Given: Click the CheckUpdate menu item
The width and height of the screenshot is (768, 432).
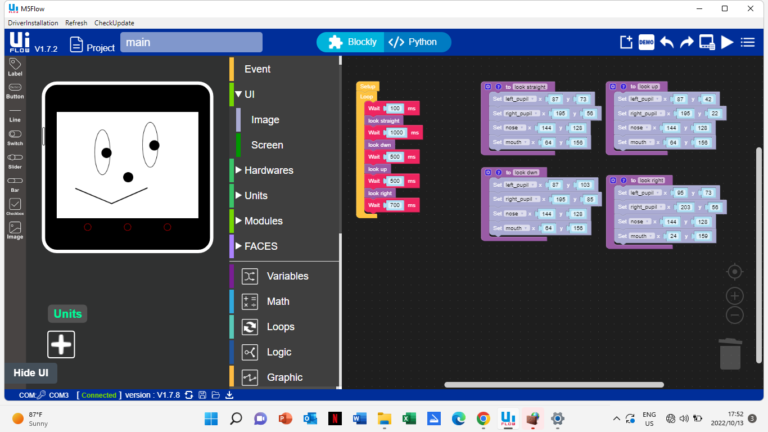Looking at the screenshot, I should [115, 22].
